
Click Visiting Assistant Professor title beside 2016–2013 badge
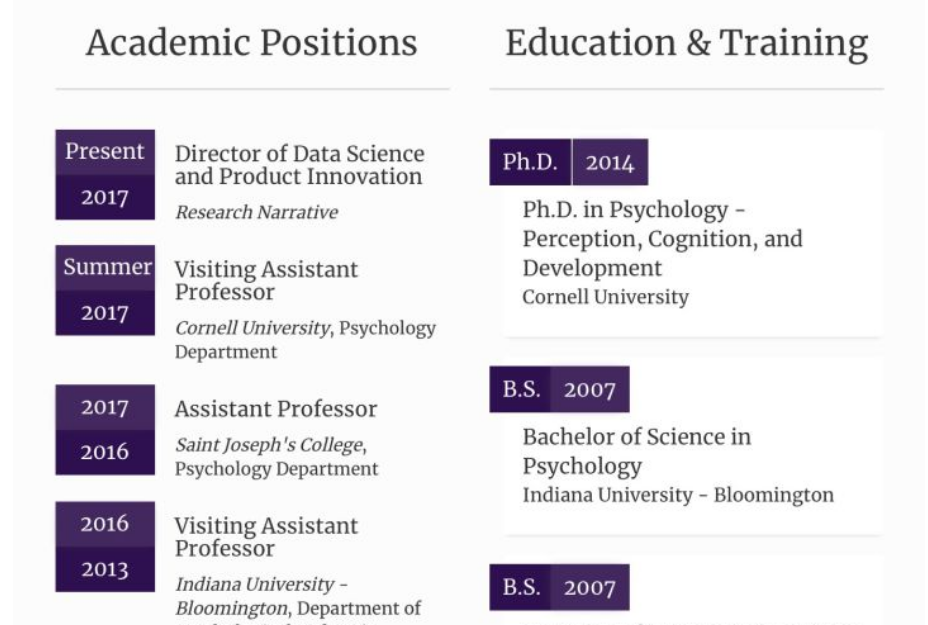click(x=266, y=537)
